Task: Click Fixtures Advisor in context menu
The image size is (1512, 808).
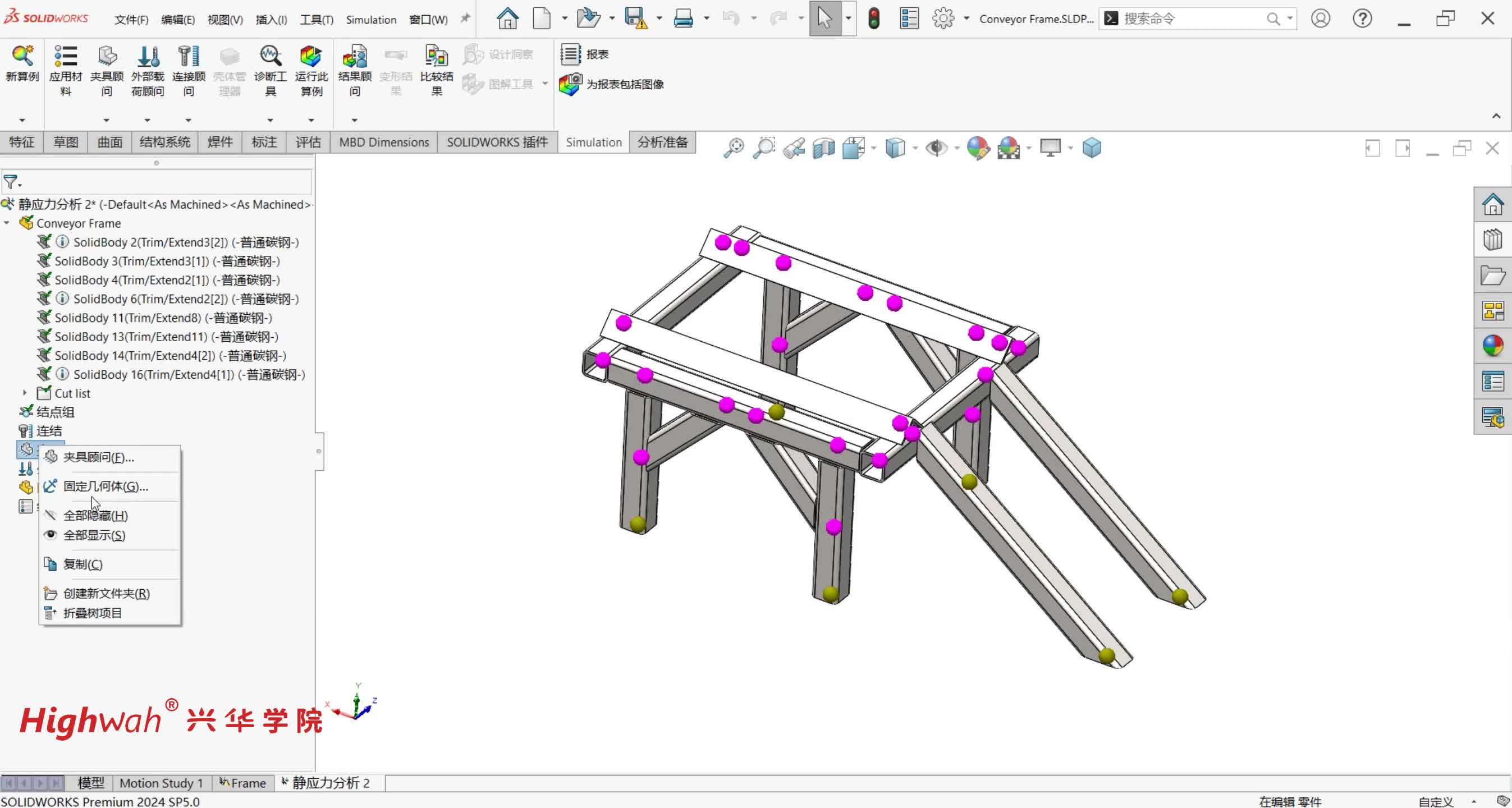Action: (x=98, y=457)
